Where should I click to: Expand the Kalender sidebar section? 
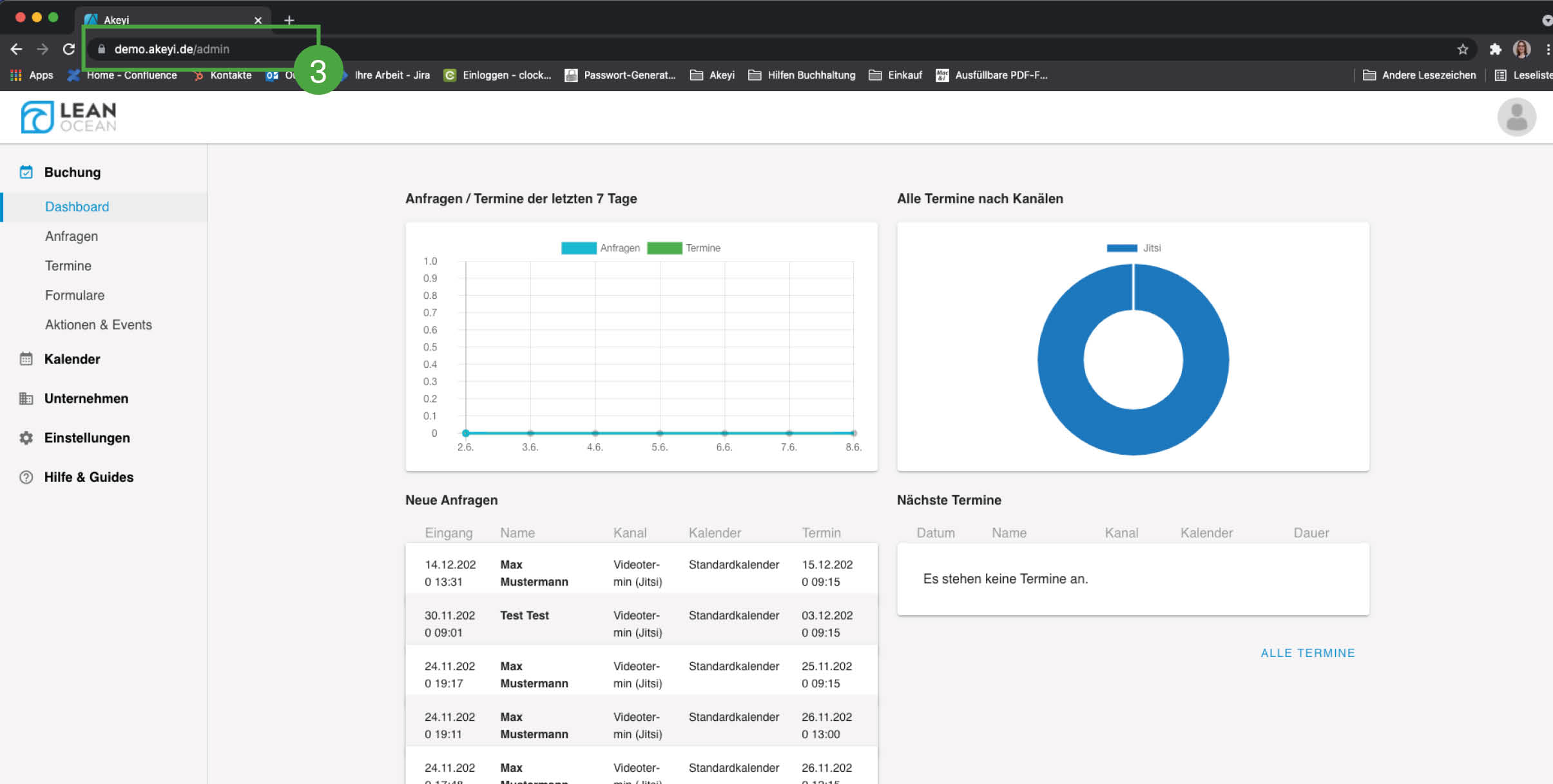[72, 359]
